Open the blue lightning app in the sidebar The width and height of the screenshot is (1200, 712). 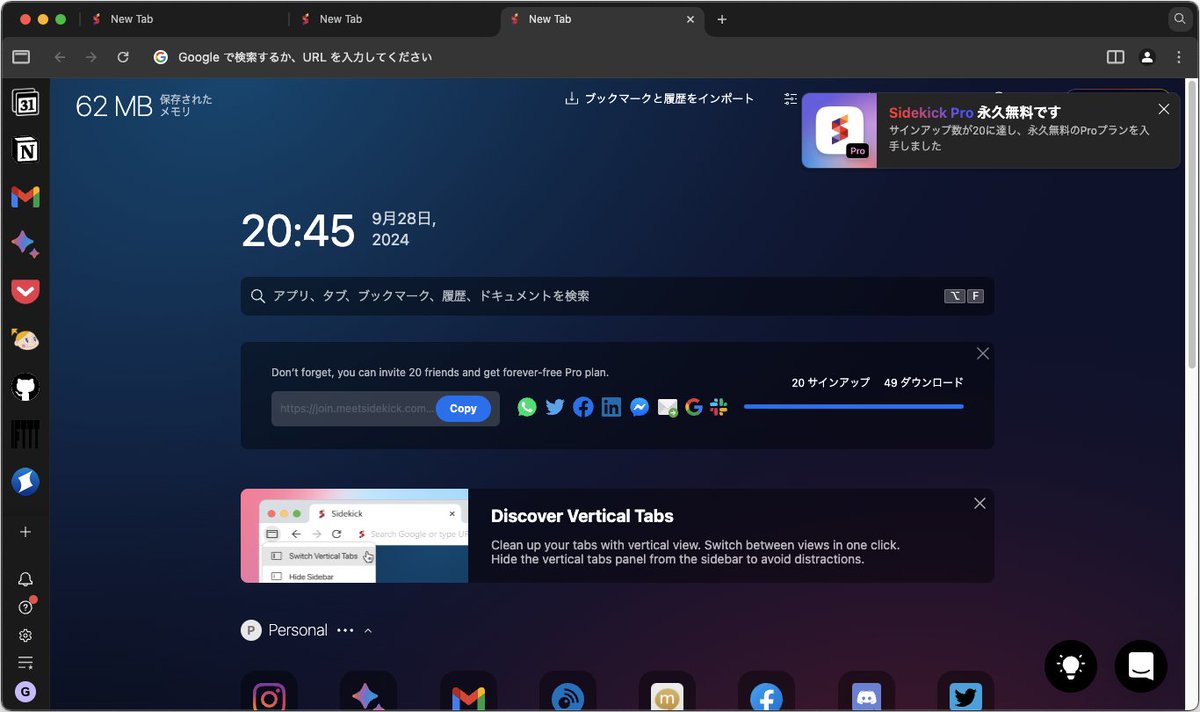point(25,482)
